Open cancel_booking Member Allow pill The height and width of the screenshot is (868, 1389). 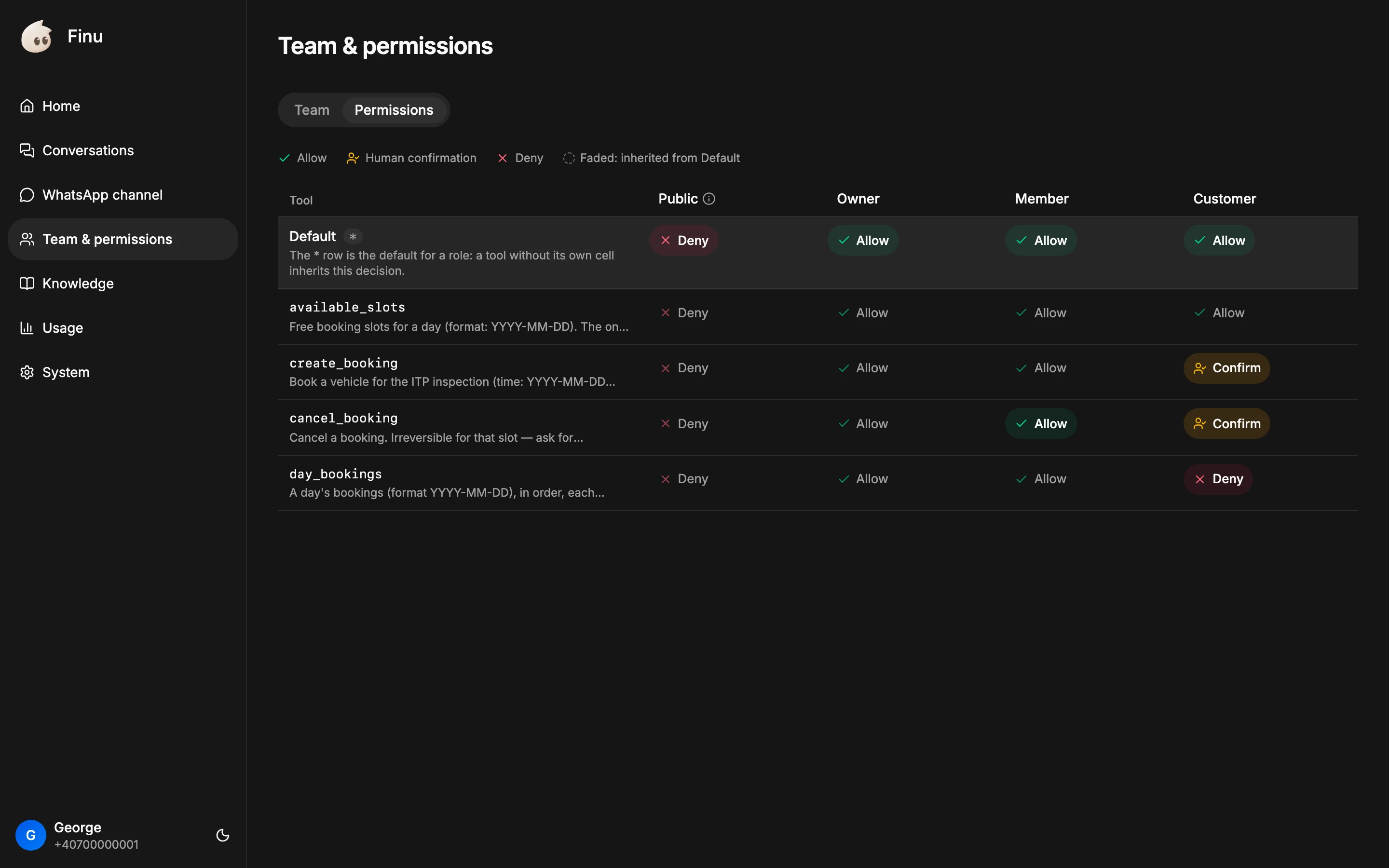coord(1041,424)
